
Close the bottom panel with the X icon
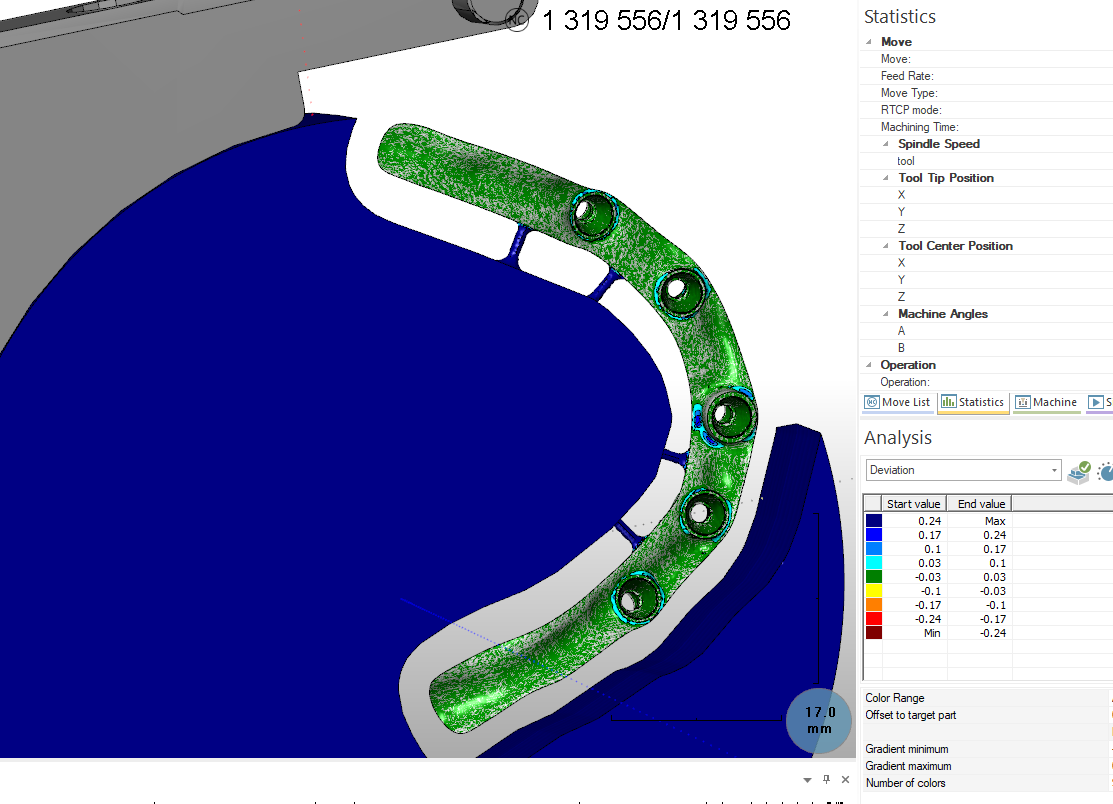[845, 779]
